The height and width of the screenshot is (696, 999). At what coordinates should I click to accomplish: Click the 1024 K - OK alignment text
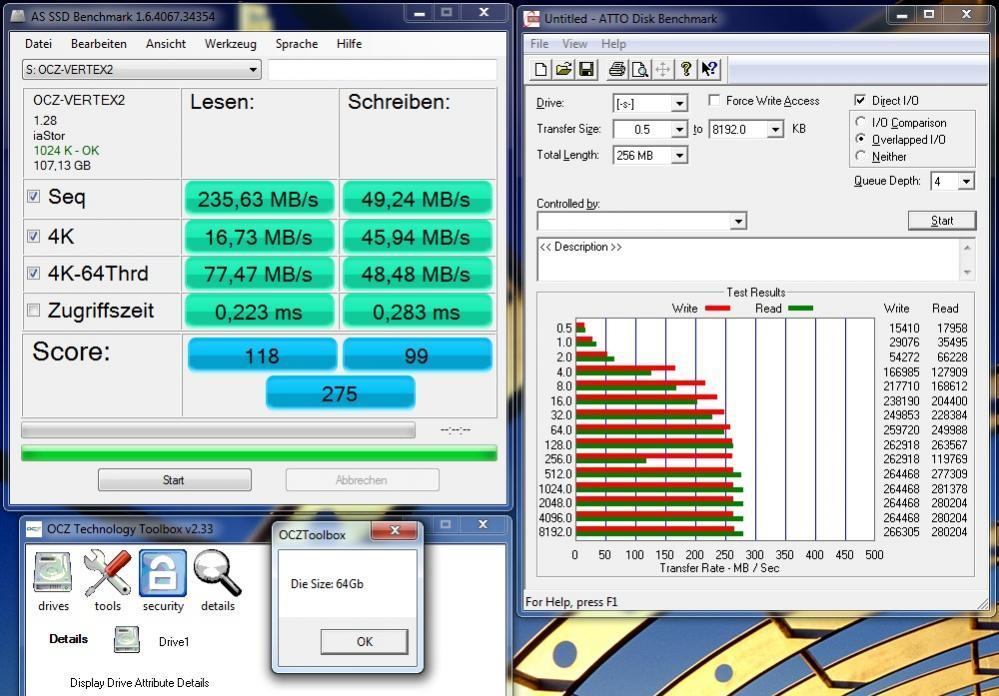pos(66,150)
